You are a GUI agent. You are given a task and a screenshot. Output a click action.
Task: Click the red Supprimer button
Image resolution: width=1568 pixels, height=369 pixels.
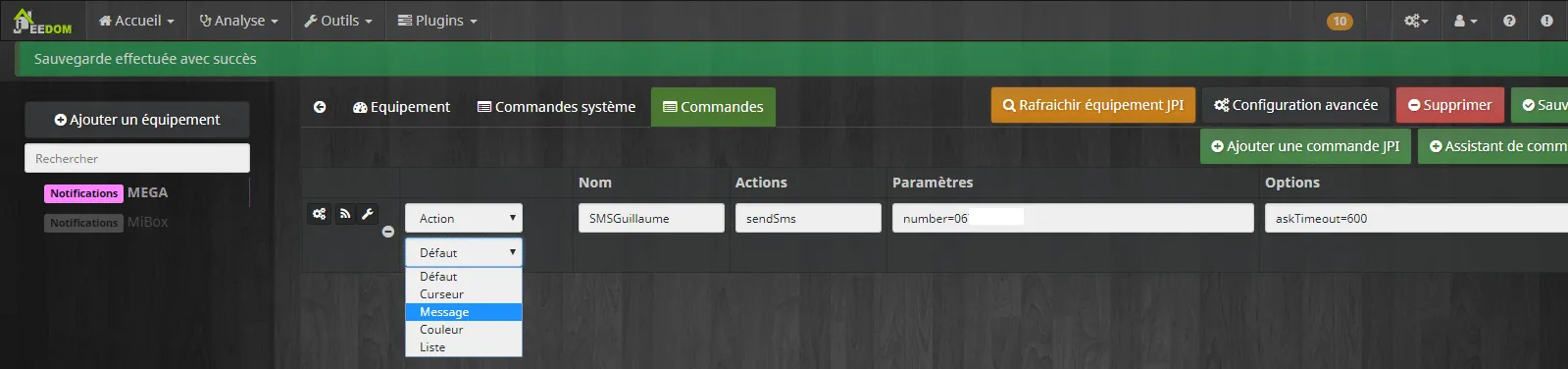[x=1449, y=105]
